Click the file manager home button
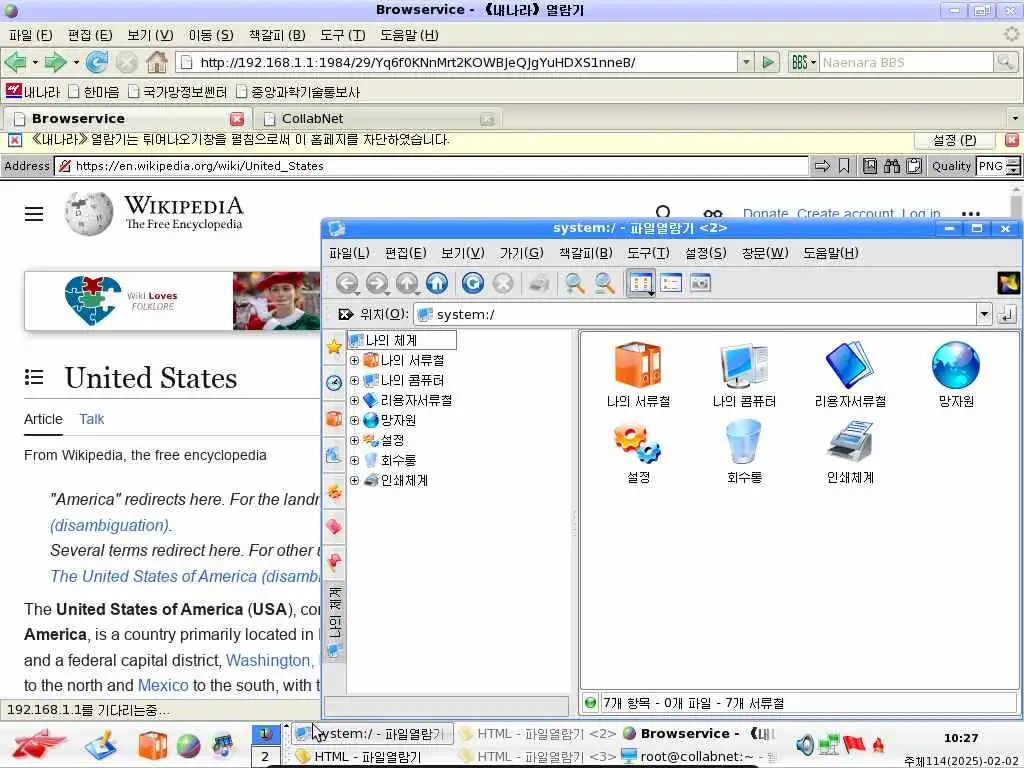Screen dimensions: 1024x768 (437, 283)
